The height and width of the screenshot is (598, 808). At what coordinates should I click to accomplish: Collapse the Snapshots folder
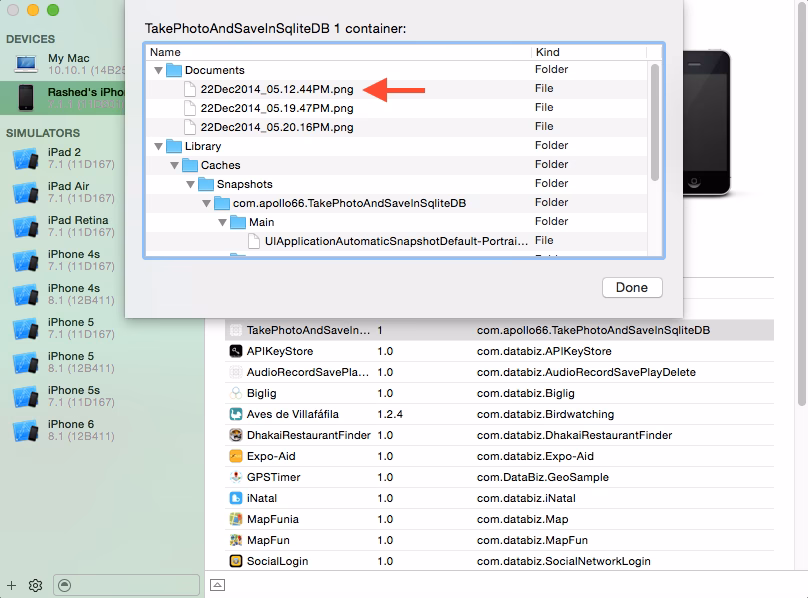tap(189, 185)
